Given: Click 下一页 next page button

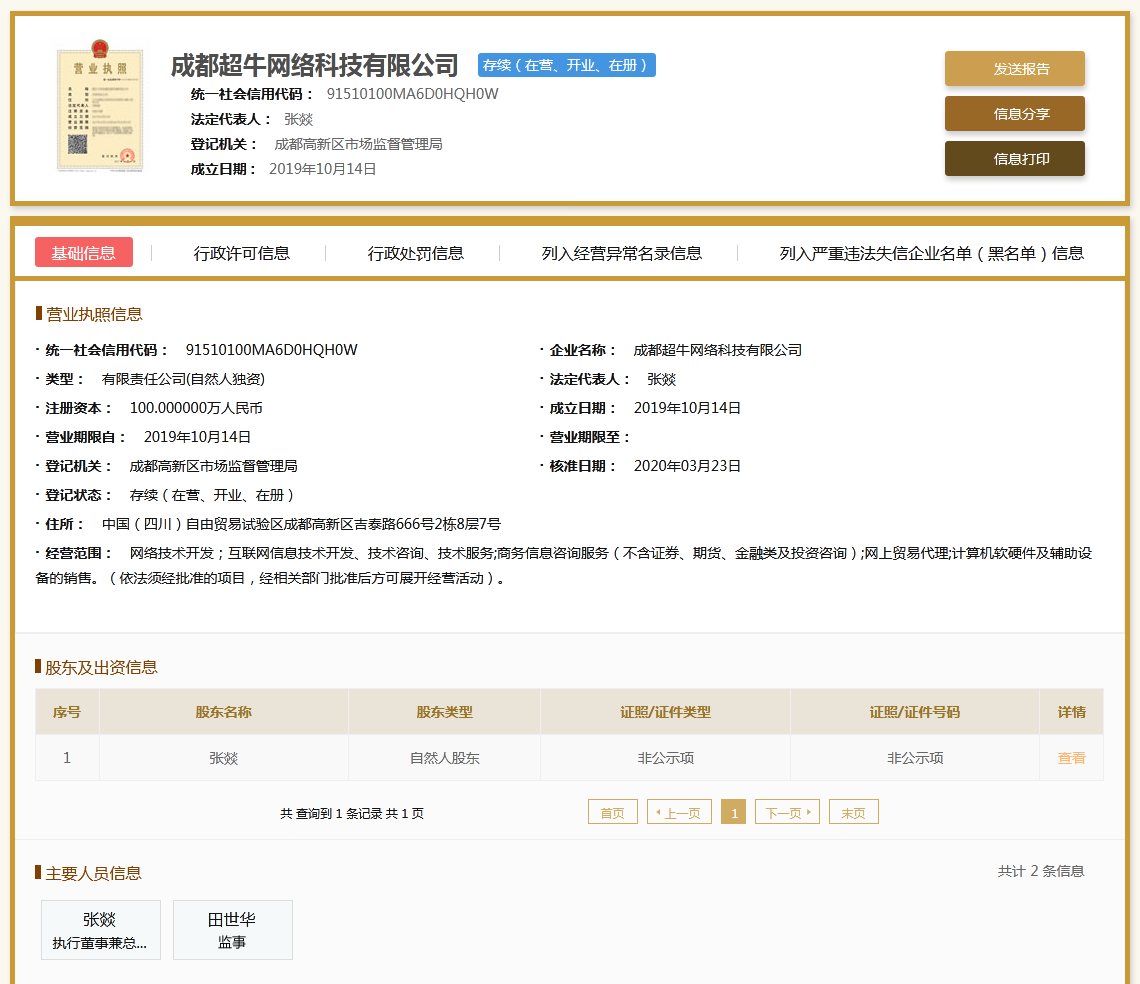Looking at the screenshot, I should tap(787, 813).
